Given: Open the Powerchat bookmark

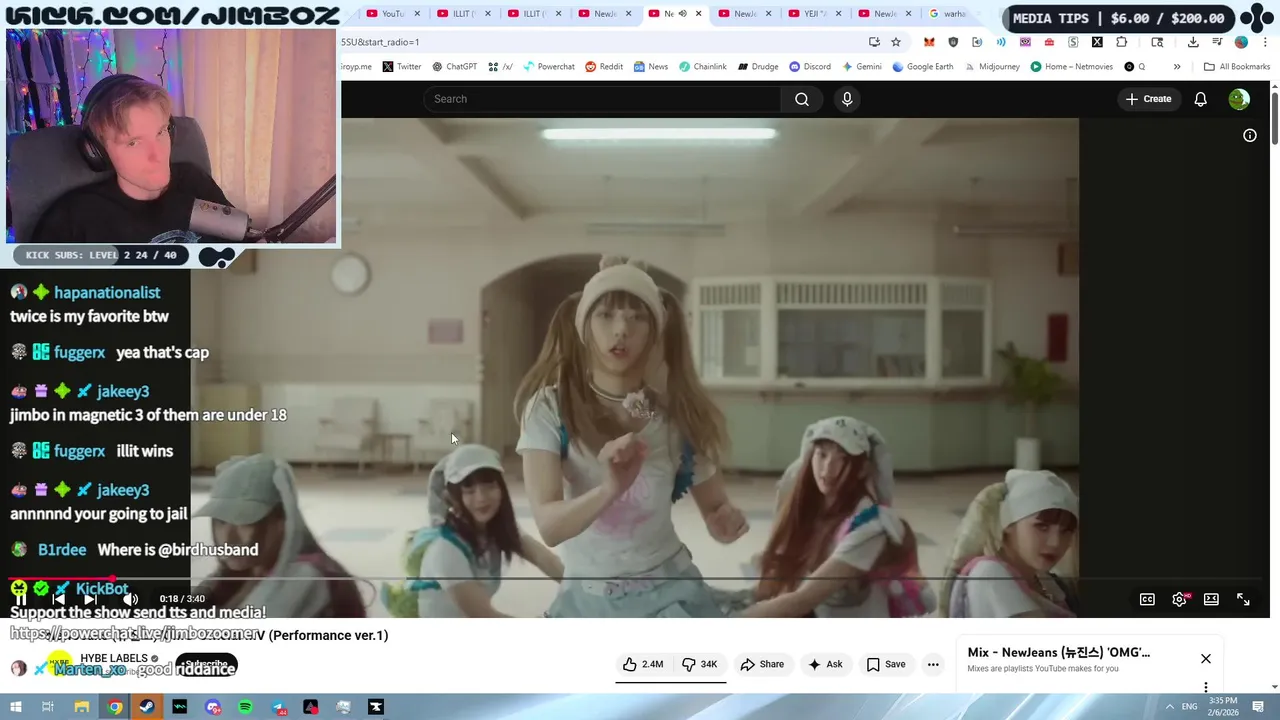Looking at the screenshot, I should pos(548,67).
